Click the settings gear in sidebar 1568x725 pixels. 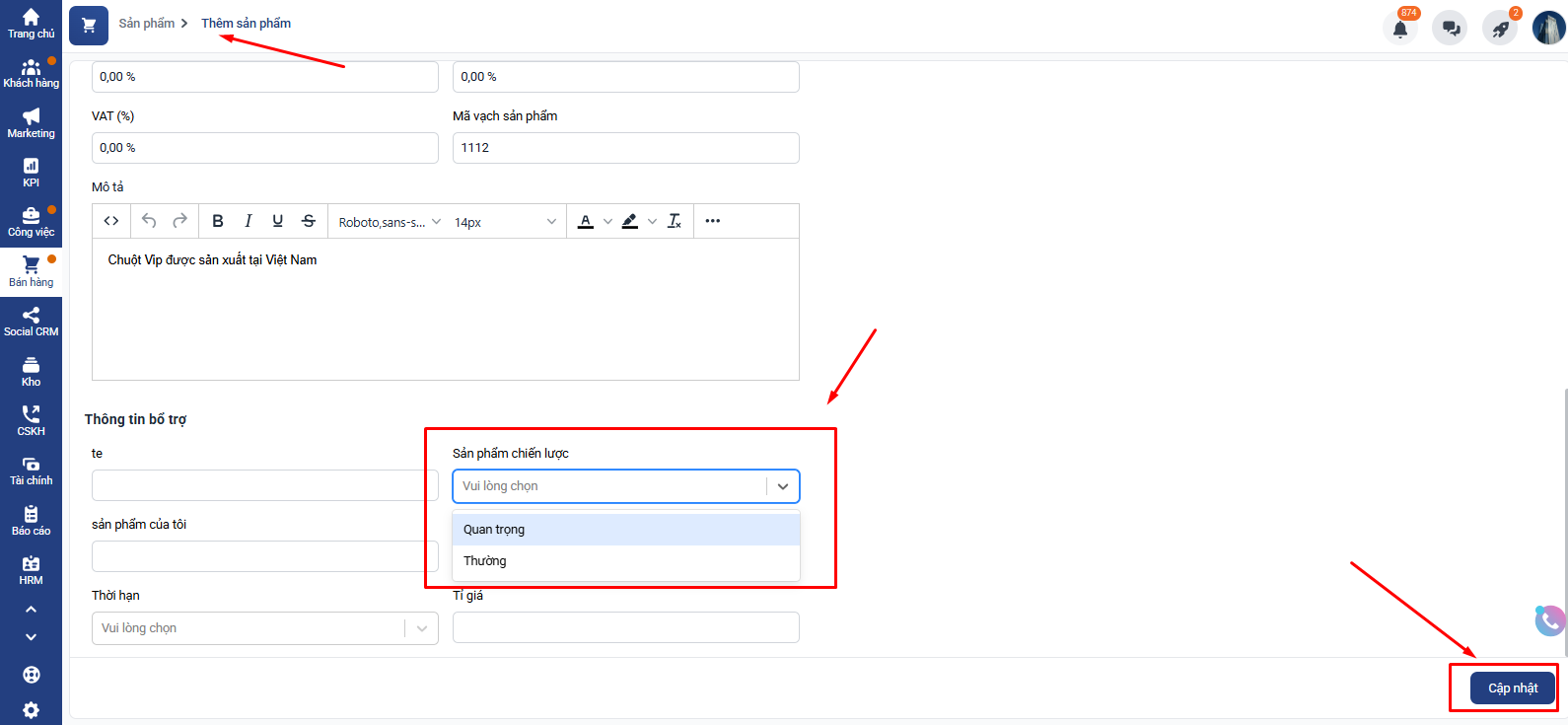31,710
